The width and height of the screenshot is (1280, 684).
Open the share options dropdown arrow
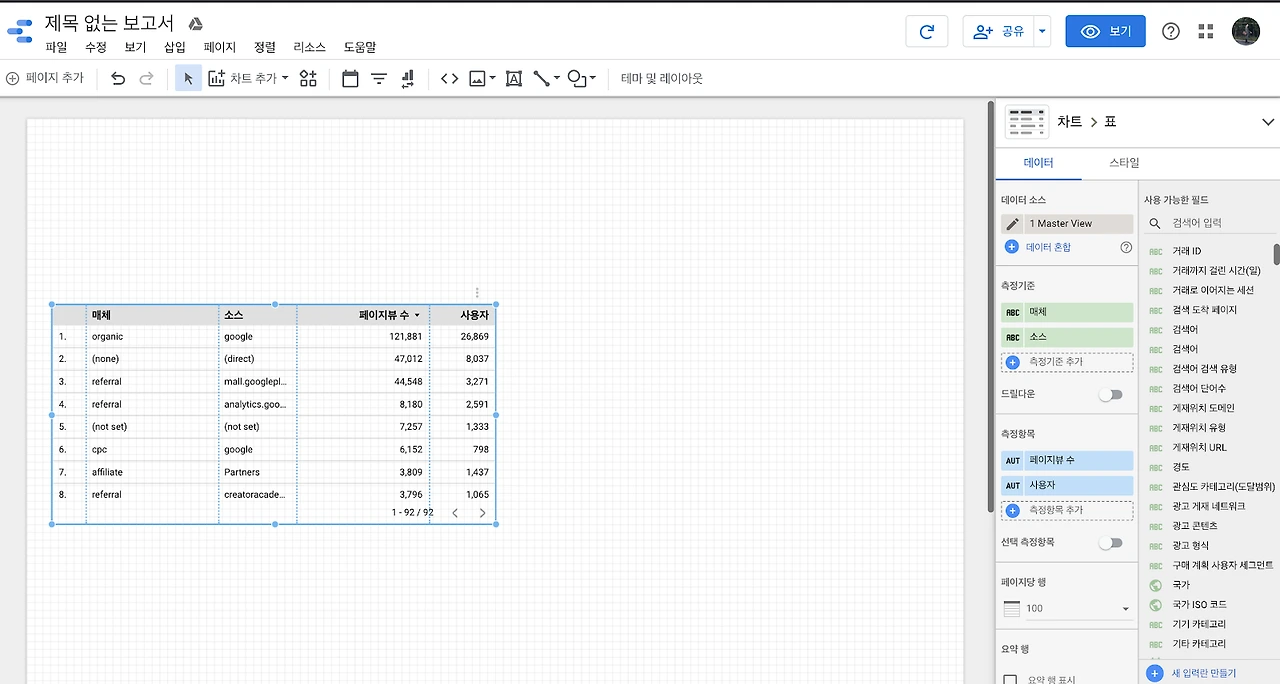[x=1043, y=31]
